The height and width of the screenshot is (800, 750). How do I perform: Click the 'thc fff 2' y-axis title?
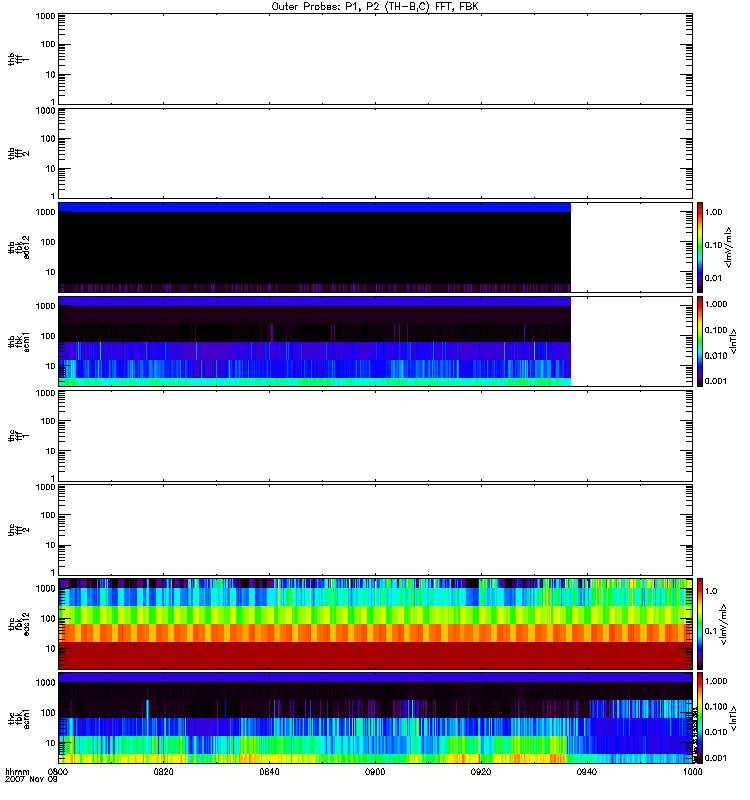click(18, 530)
